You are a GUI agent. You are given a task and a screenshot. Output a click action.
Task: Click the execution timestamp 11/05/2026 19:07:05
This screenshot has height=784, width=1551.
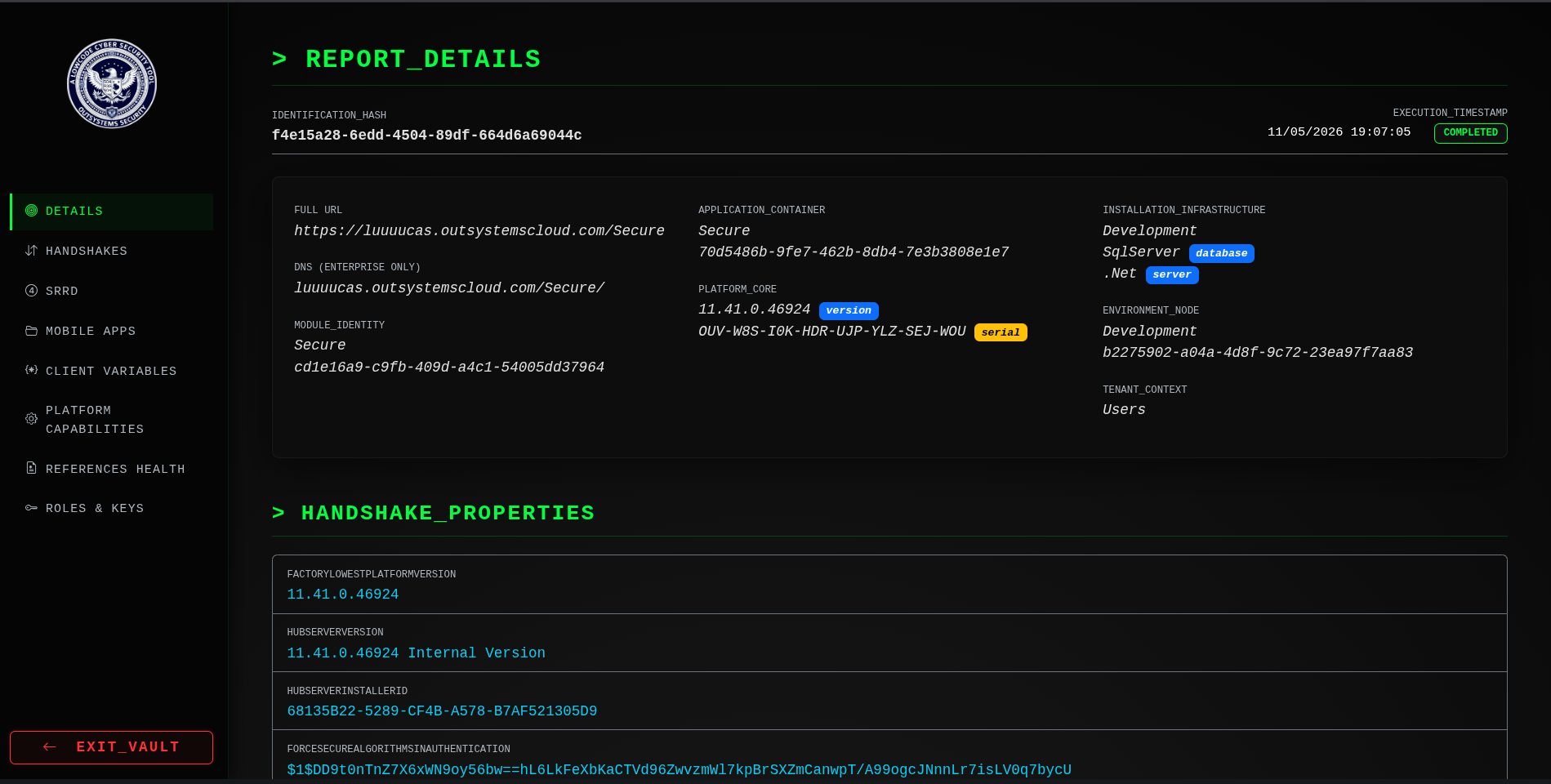(1339, 132)
